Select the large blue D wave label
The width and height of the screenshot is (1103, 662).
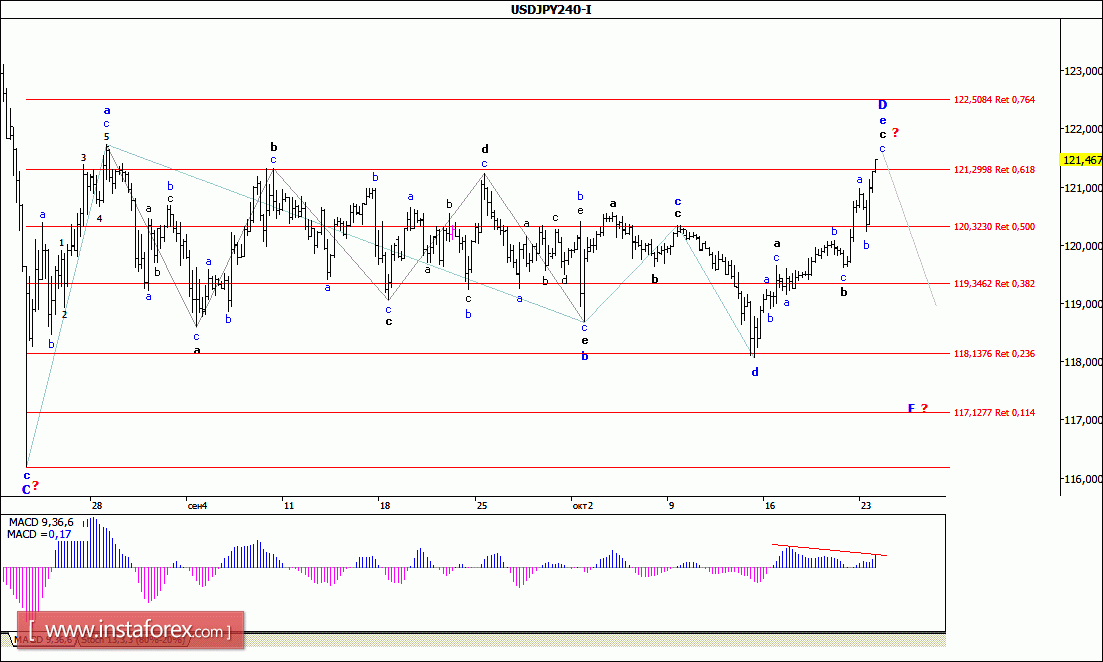pos(882,105)
